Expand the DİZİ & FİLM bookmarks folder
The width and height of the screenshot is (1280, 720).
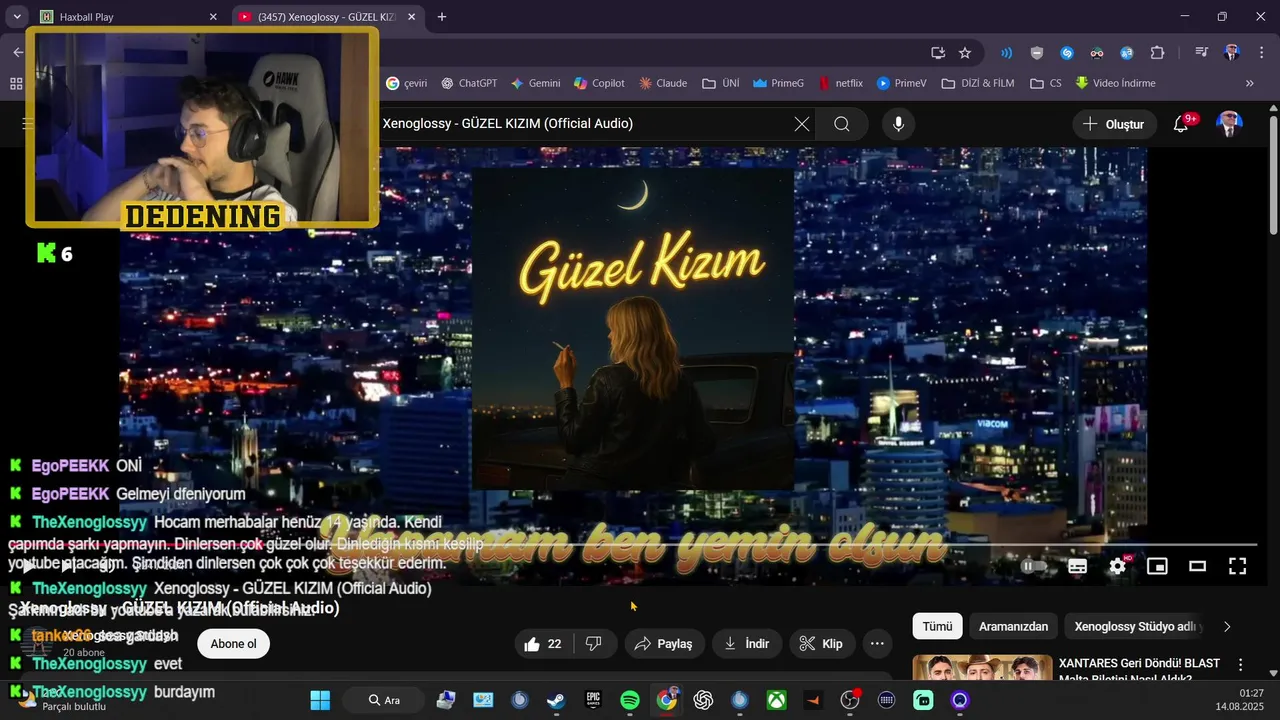click(978, 83)
